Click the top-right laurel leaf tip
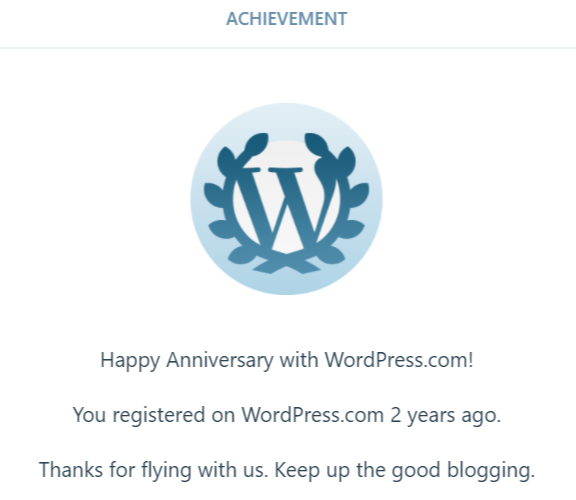This screenshot has height=500, width=576. 316,143
